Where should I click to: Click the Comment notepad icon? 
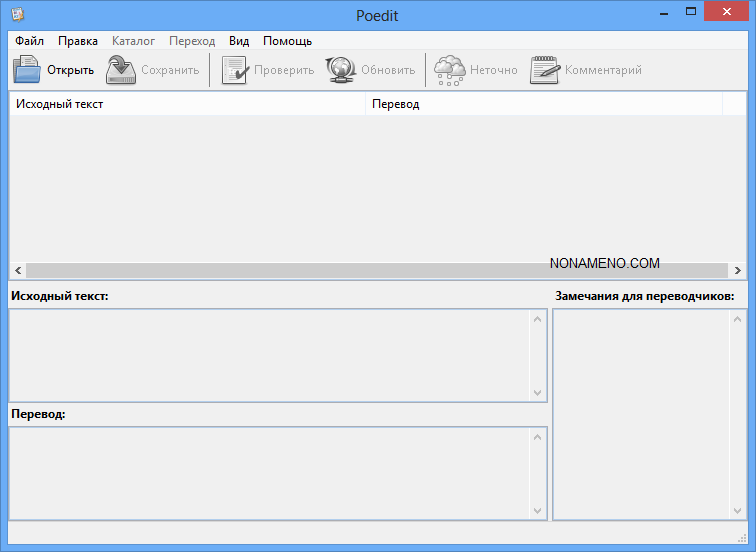(545, 70)
